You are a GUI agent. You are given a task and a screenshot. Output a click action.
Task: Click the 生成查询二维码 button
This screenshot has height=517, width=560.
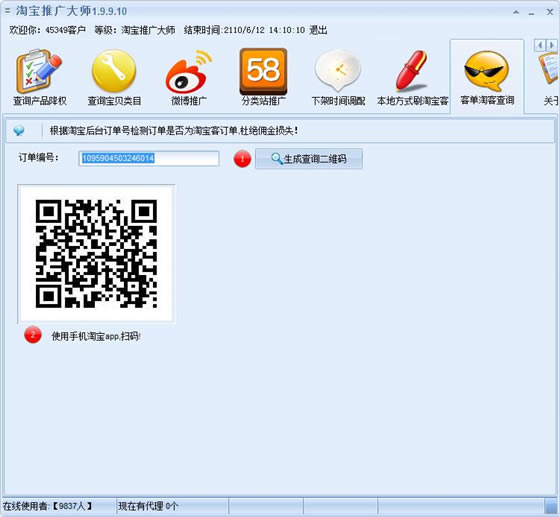pos(309,159)
